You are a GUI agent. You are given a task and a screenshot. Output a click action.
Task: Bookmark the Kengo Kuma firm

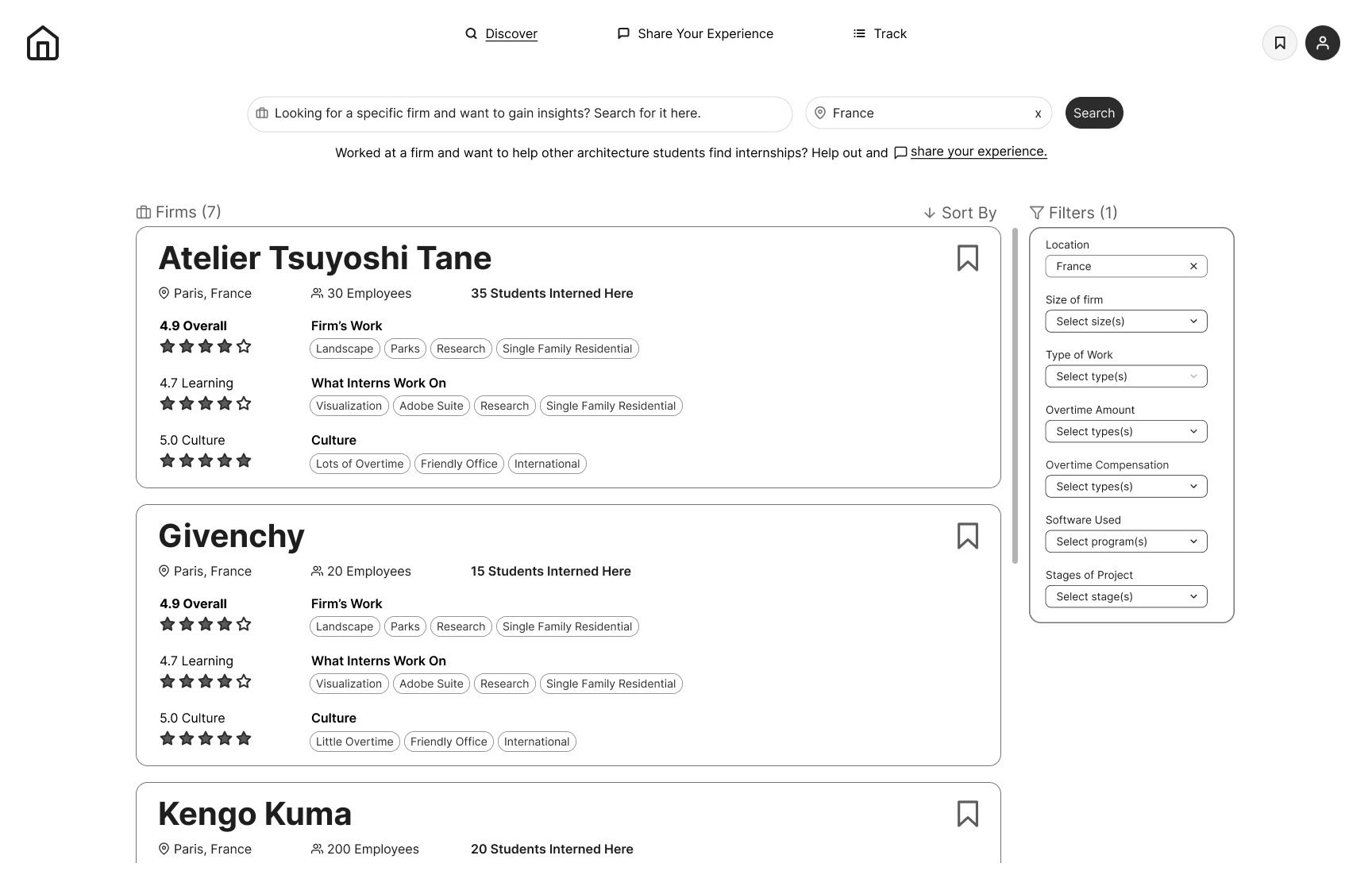968,814
